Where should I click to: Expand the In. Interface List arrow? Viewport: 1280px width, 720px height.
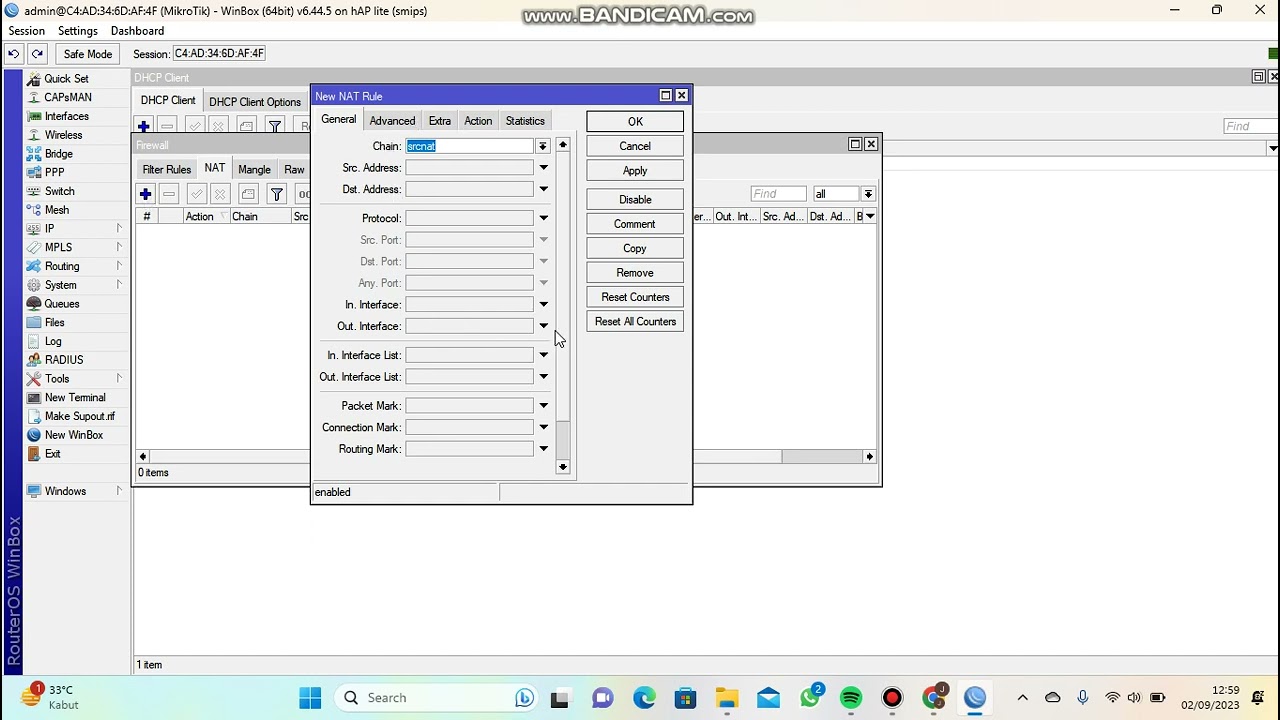point(543,355)
